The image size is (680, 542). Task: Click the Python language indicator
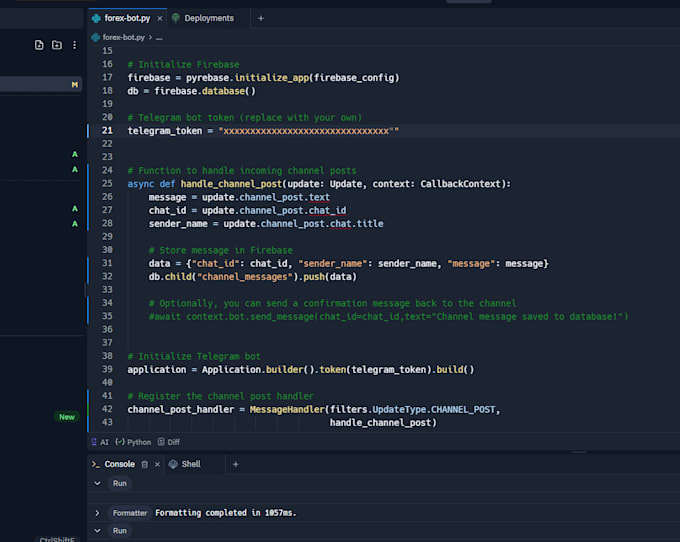[133, 442]
